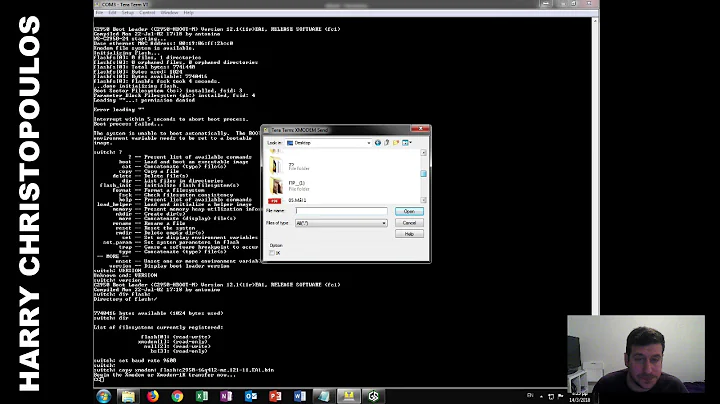Open the Edit menu in Tera Term

[x=112, y=12]
